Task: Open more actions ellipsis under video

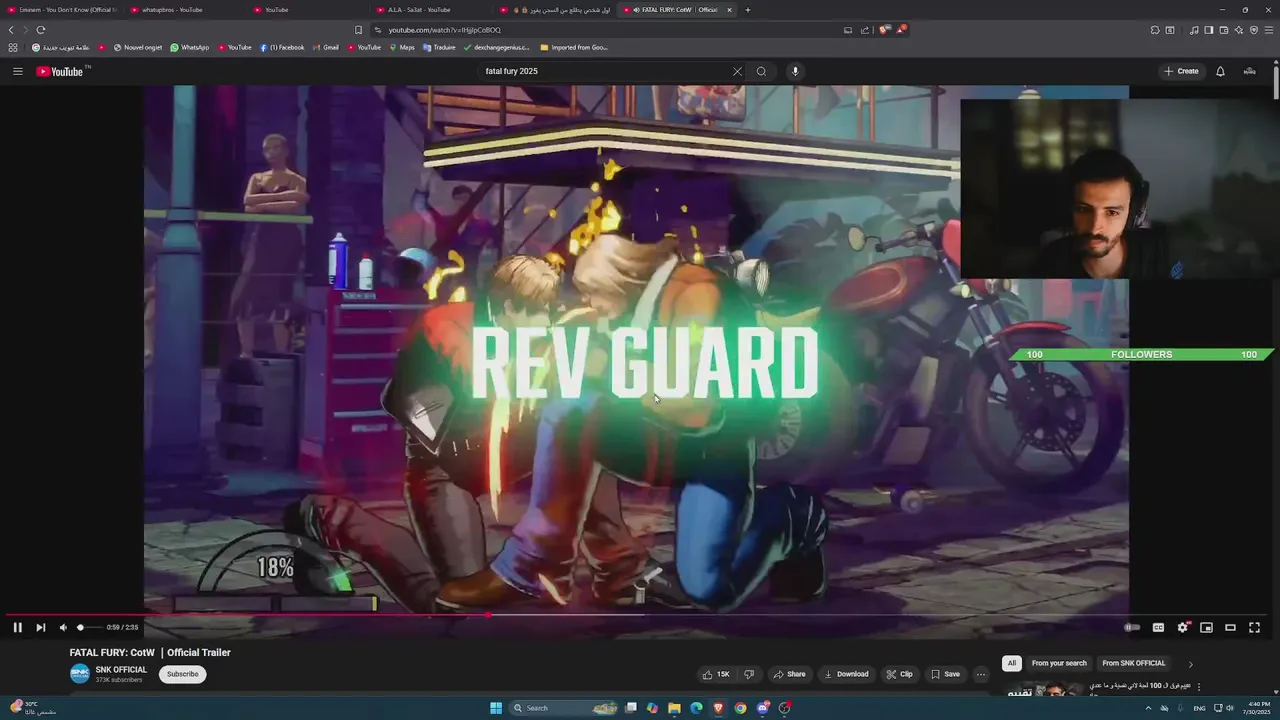Action: pos(981,674)
